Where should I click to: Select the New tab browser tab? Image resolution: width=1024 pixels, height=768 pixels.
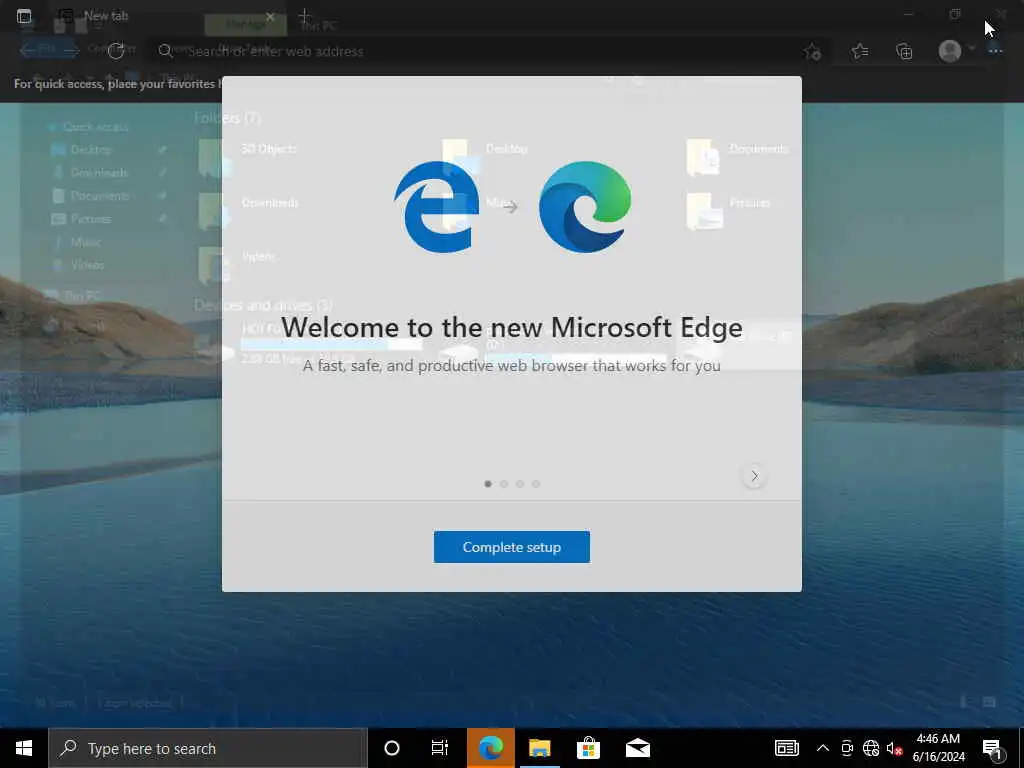pos(166,16)
